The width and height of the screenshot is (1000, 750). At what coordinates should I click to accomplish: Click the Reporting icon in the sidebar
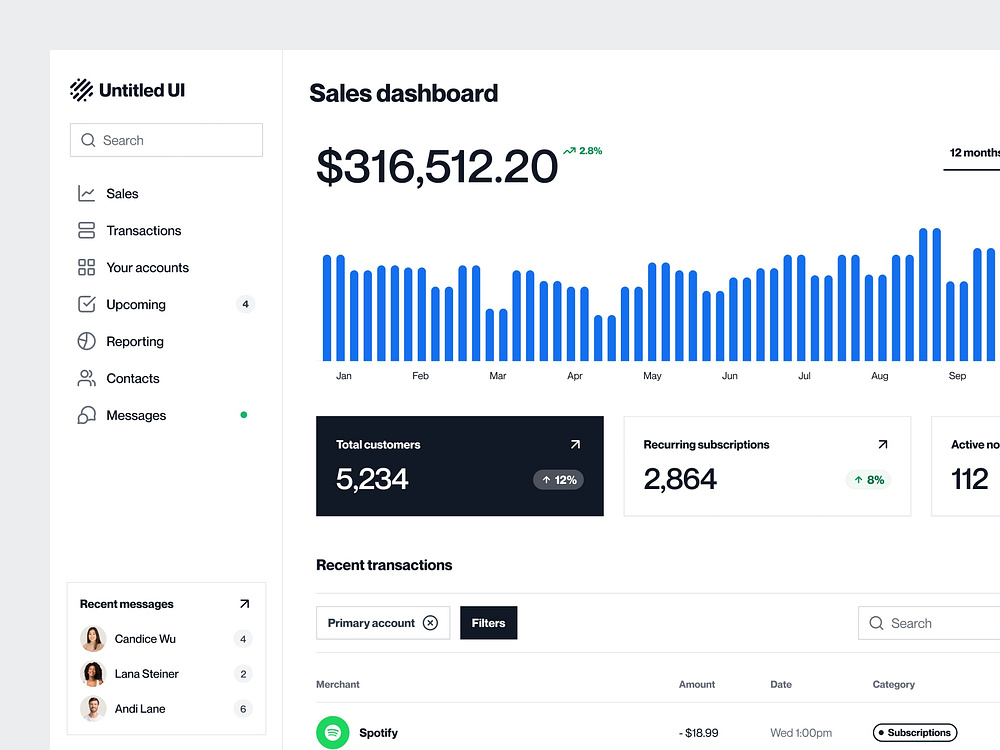pyautogui.click(x=85, y=341)
